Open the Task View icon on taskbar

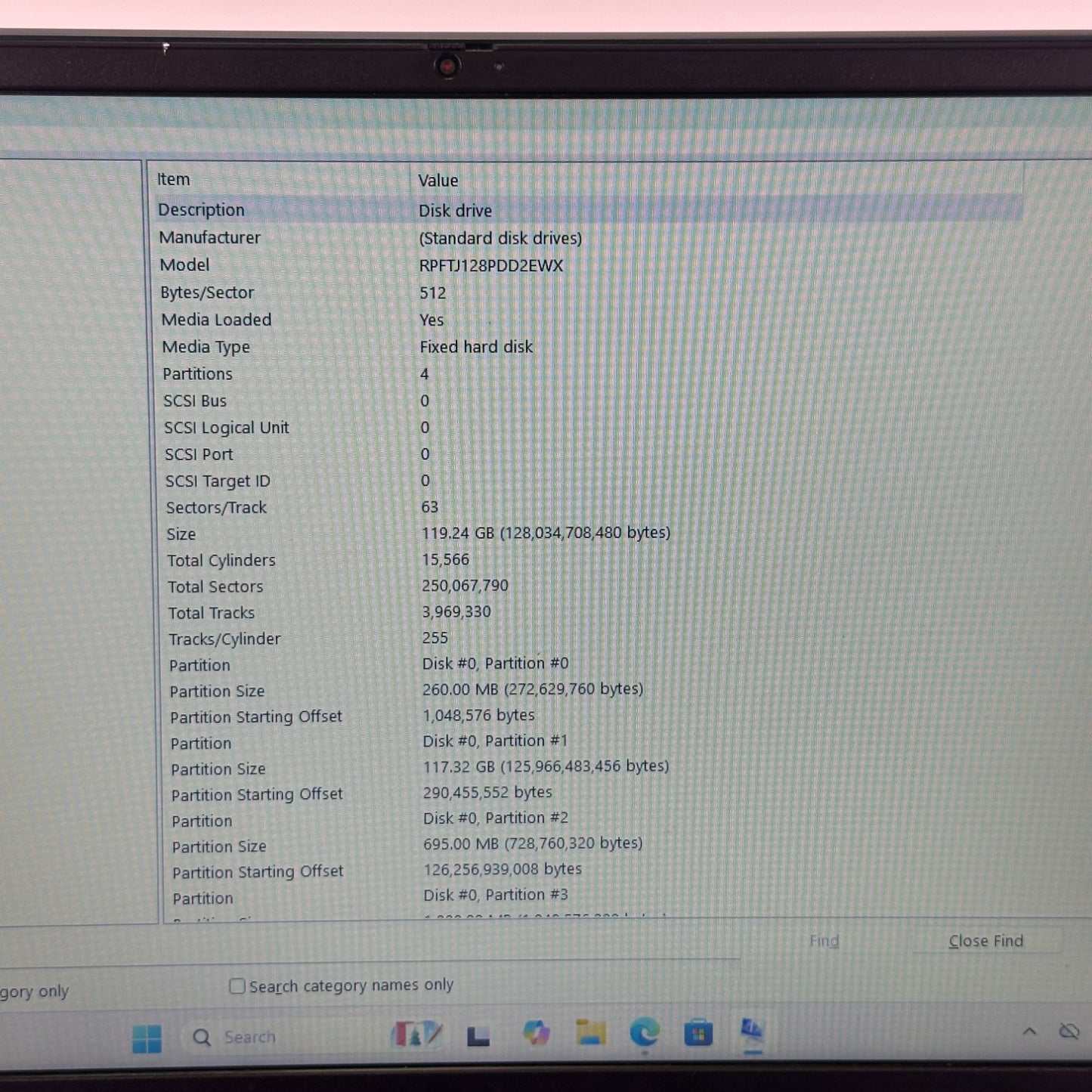478,1036
